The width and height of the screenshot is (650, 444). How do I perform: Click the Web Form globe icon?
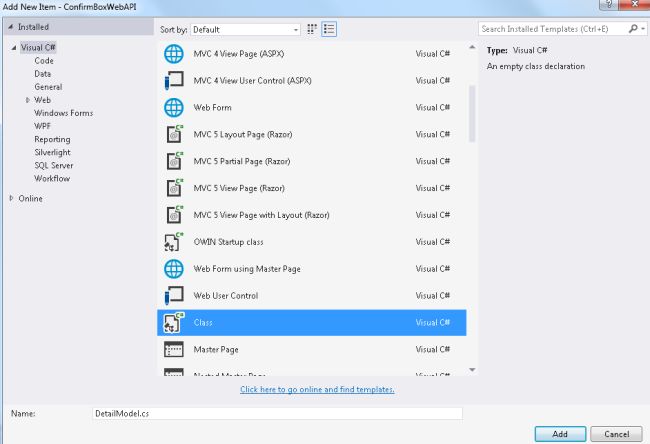click(x=174, y=107)
